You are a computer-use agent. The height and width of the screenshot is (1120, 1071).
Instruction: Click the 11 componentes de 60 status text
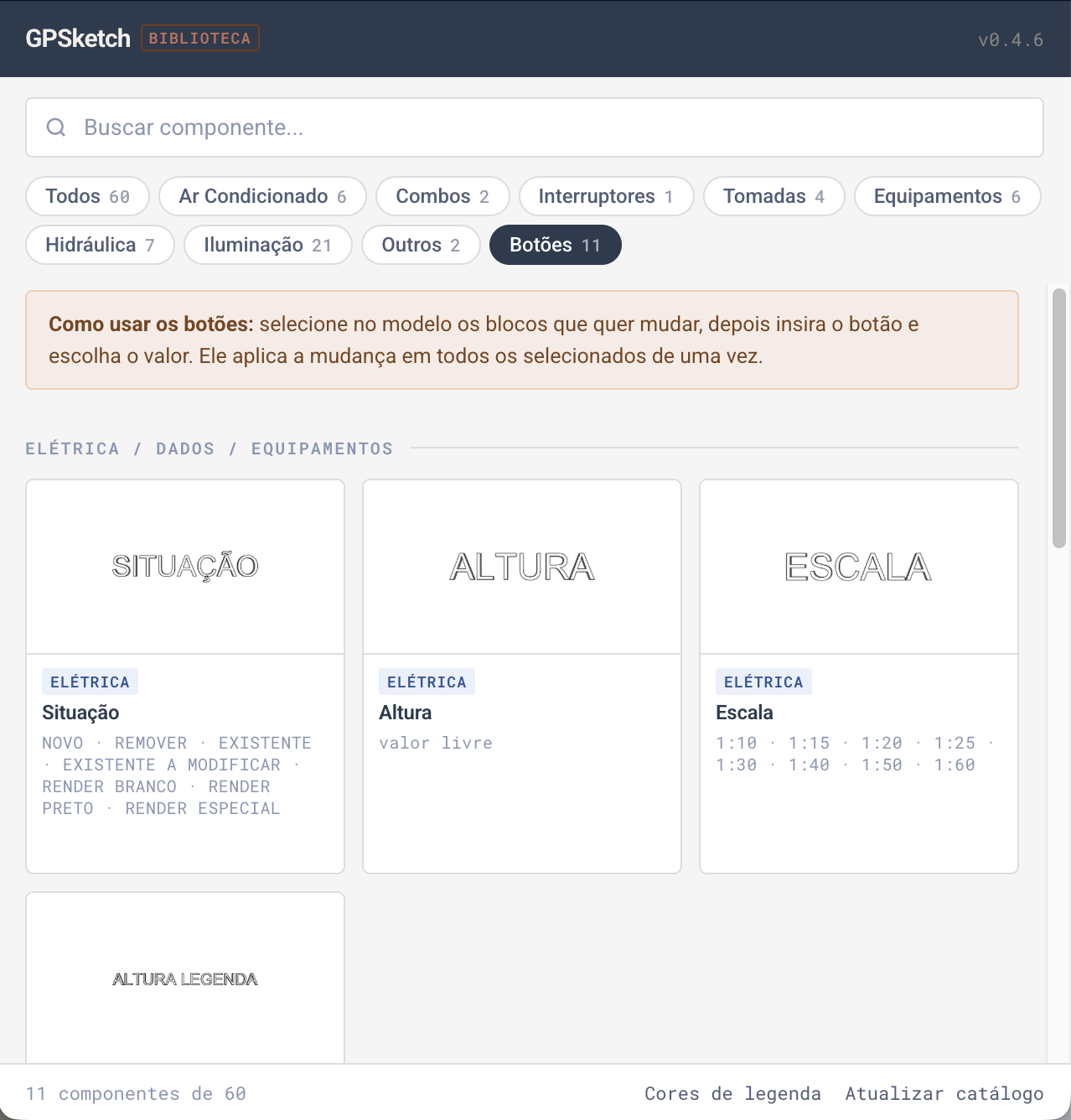point(136,1093)
